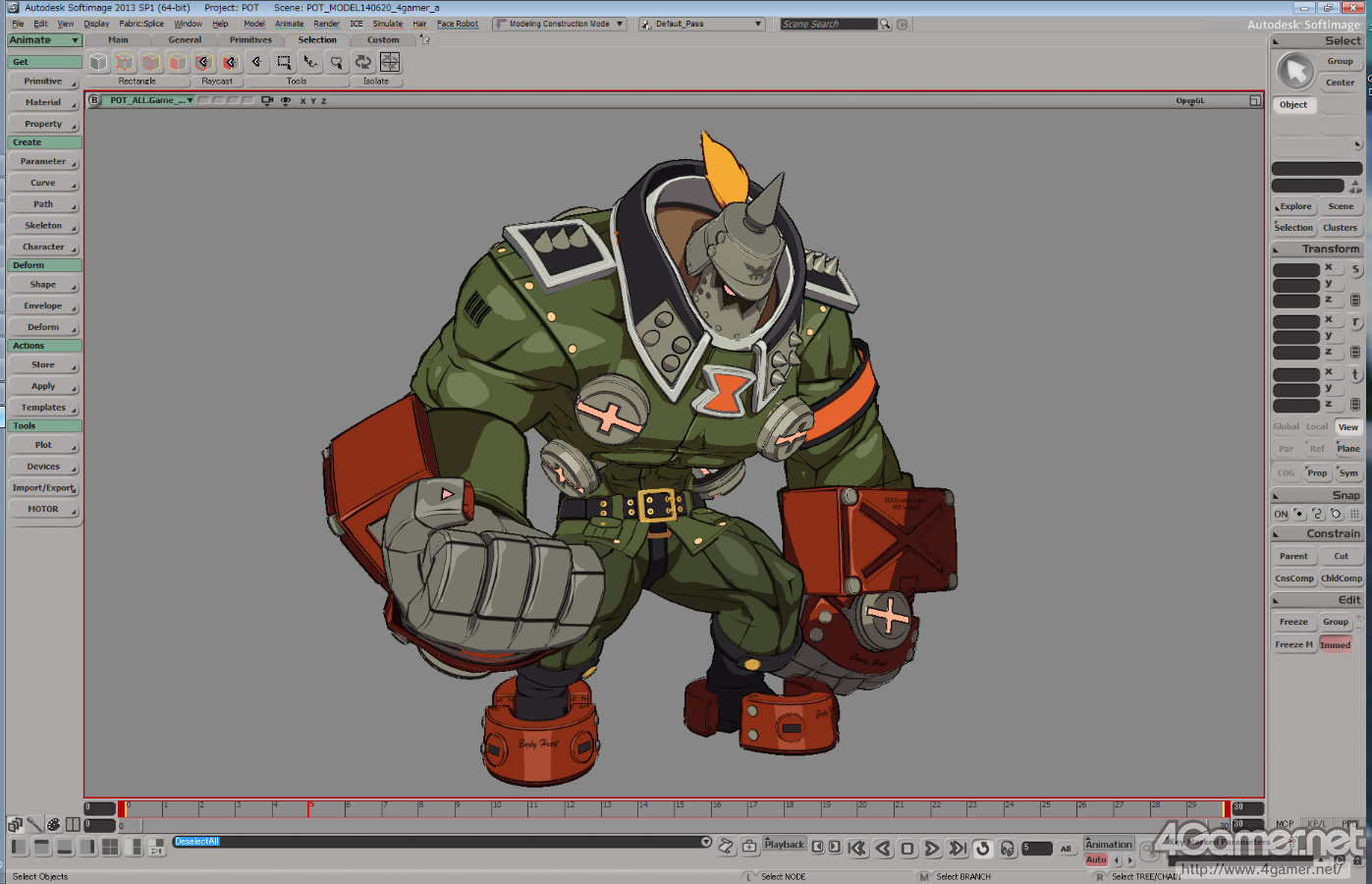Click the Isolate selection crosshair icon
Viewport: 1372px width, 884px height.
[390, 62]
